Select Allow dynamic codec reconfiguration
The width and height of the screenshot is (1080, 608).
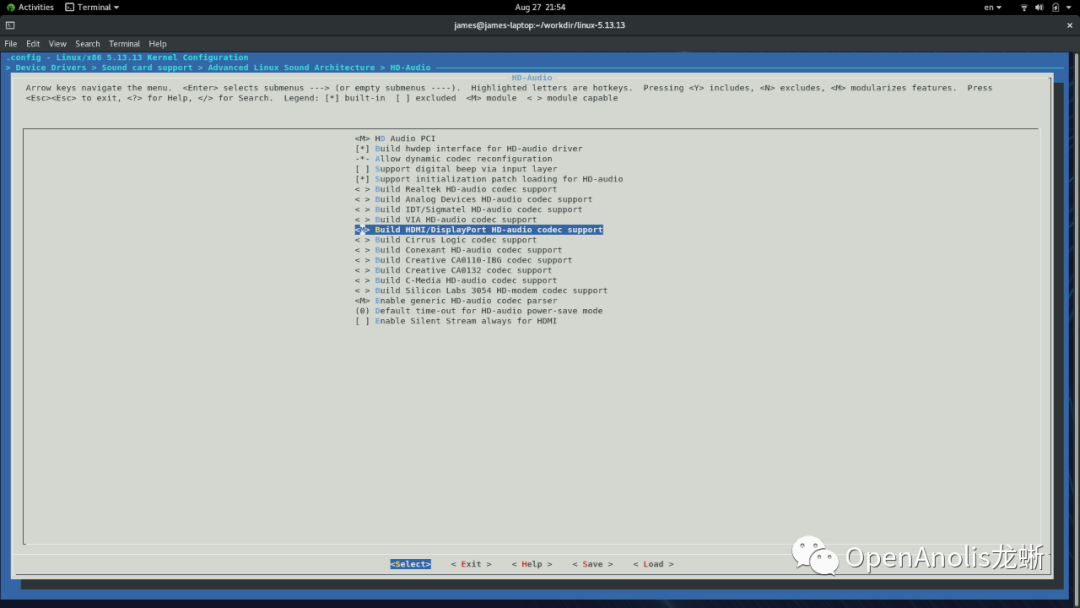pyautogui.click(x=453, y=158)
